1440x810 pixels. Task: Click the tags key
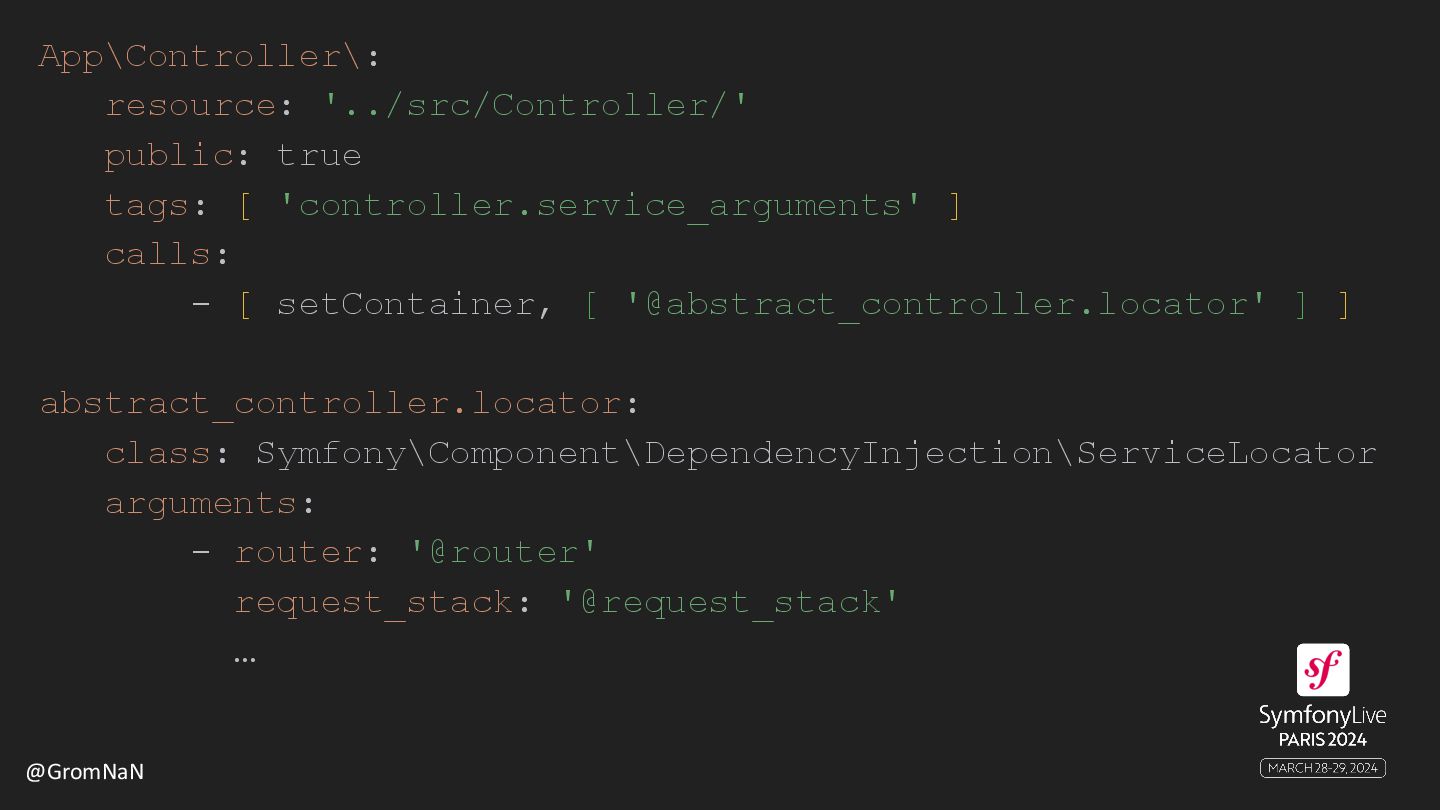[148, 205]
